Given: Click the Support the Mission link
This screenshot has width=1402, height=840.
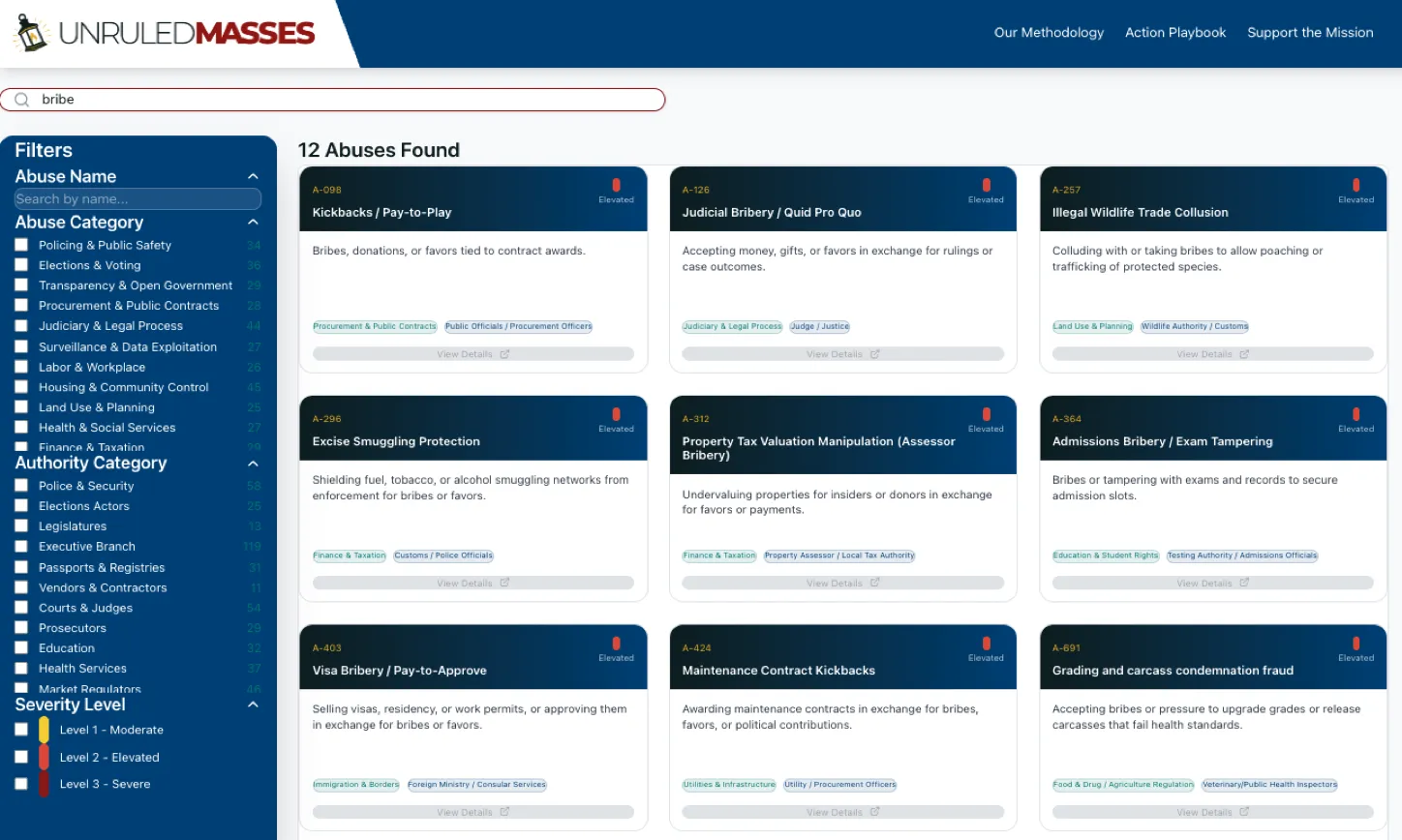Looking at the screenshot, I should (1310, 32).
